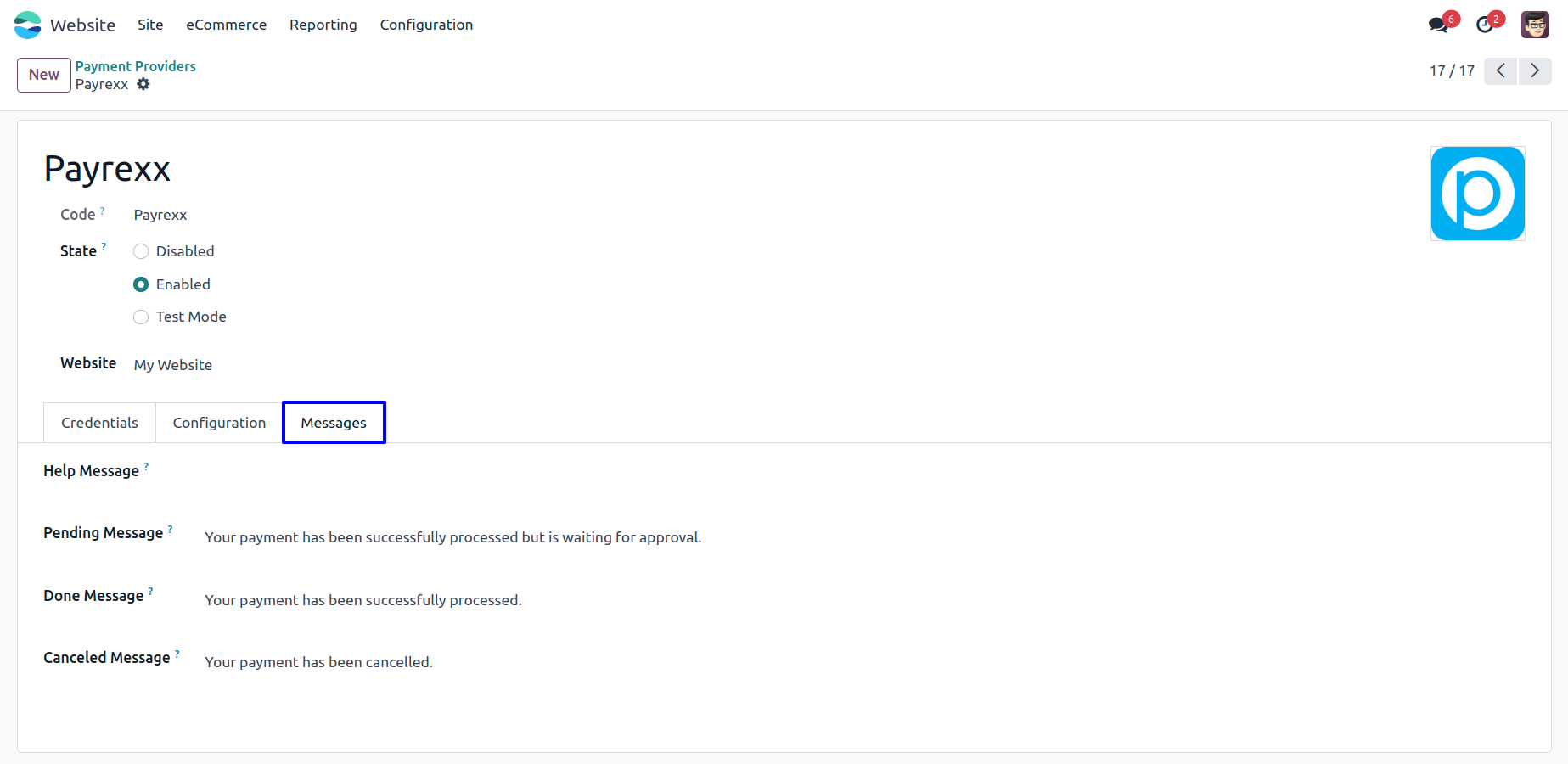This screenshot has height=764, width=1568.
Task: Open the gear actions menu beside Payrexx
Action: [143, 84]
